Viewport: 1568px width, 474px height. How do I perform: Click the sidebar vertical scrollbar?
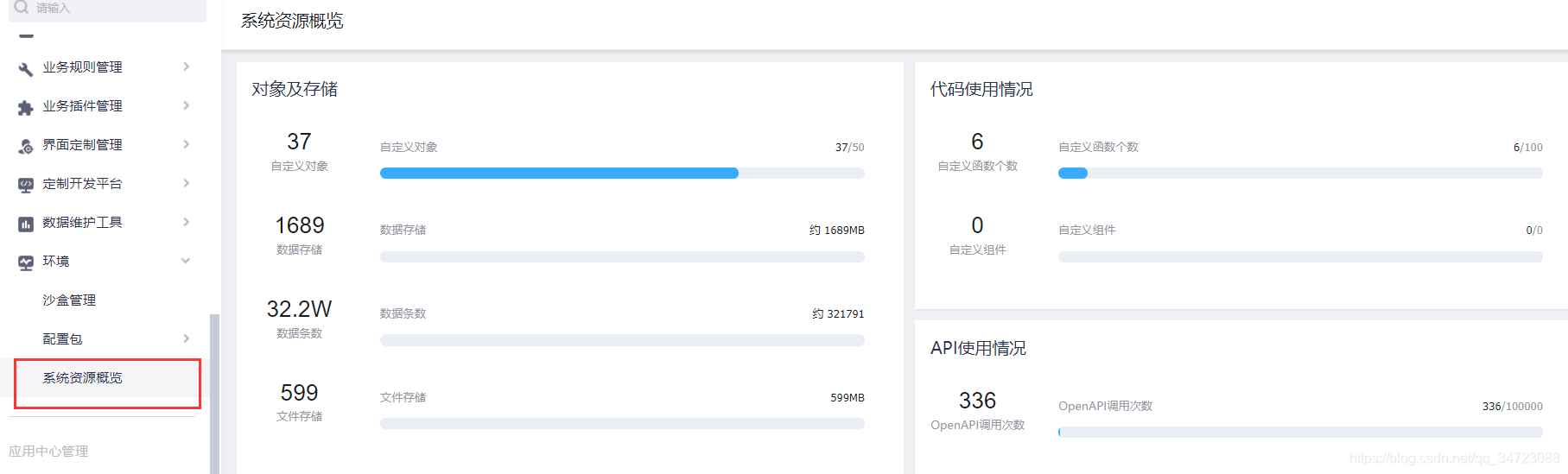[215, 393]
